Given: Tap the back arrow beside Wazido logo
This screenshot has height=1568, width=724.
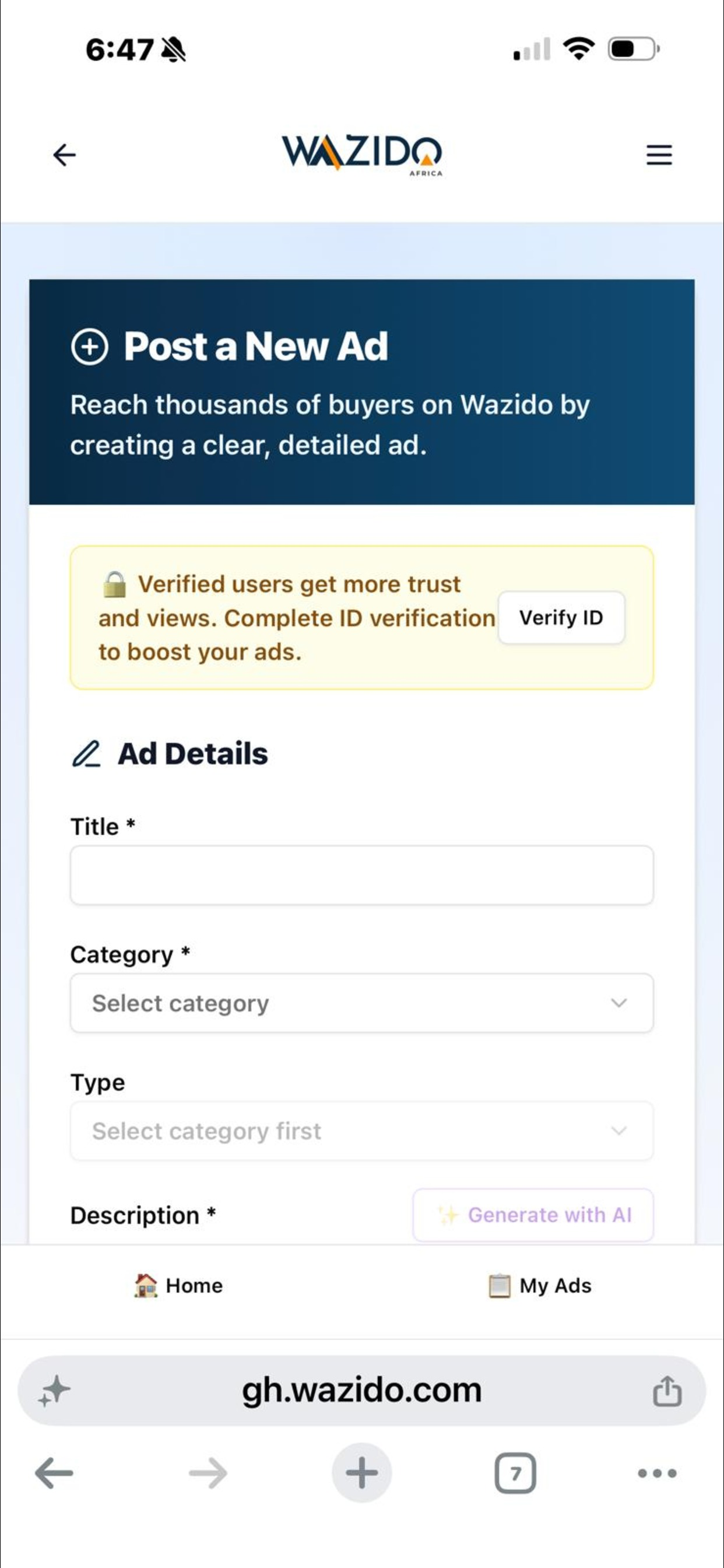Looking at the screenshot, I should click(x=65, y=155).
